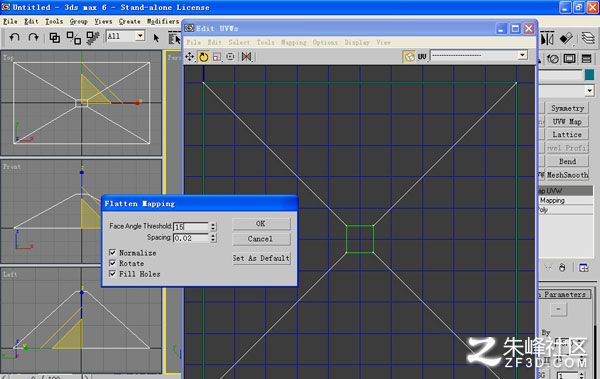The image size is (600, 379).
Task: Click the Spacing value field 0.02
Action: (x=191, y=238)
